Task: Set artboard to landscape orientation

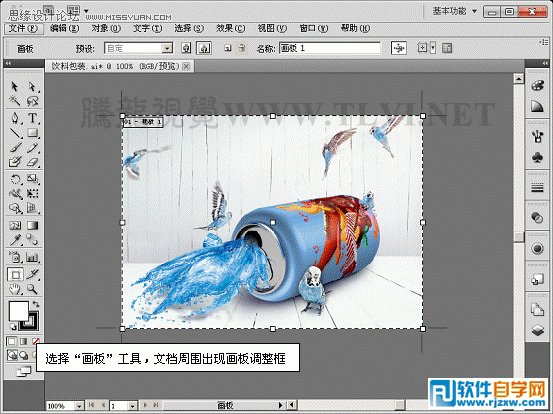Action: point(203,48)
